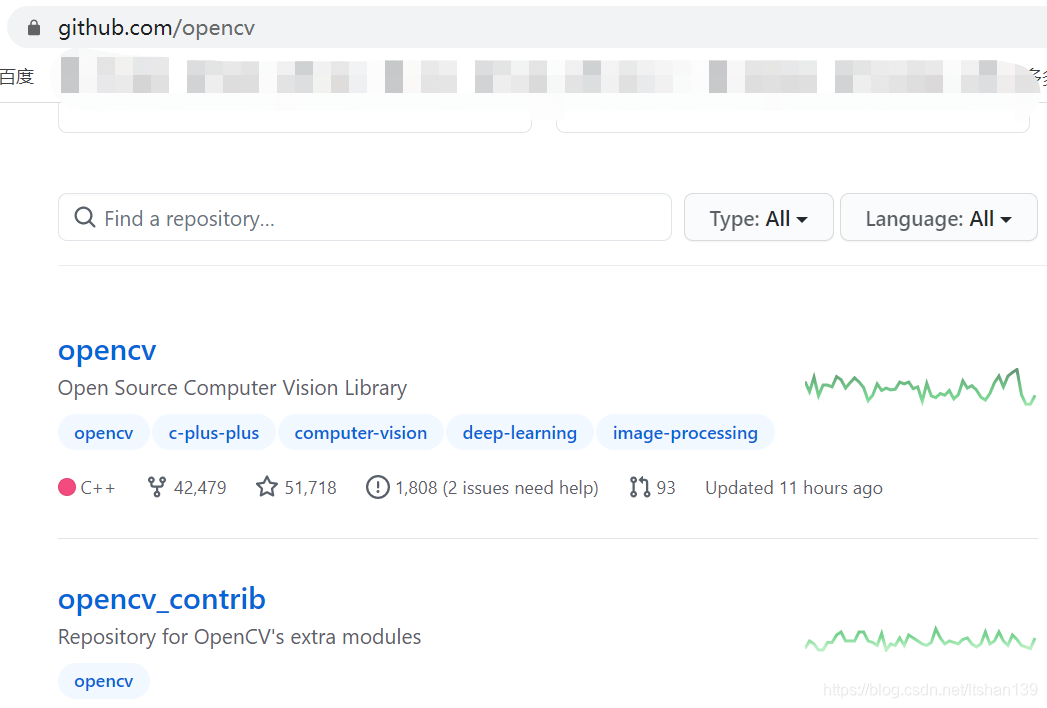Open the opencv repository link
The width and height of the screenshot is (1047, 708).
(107, 350)
